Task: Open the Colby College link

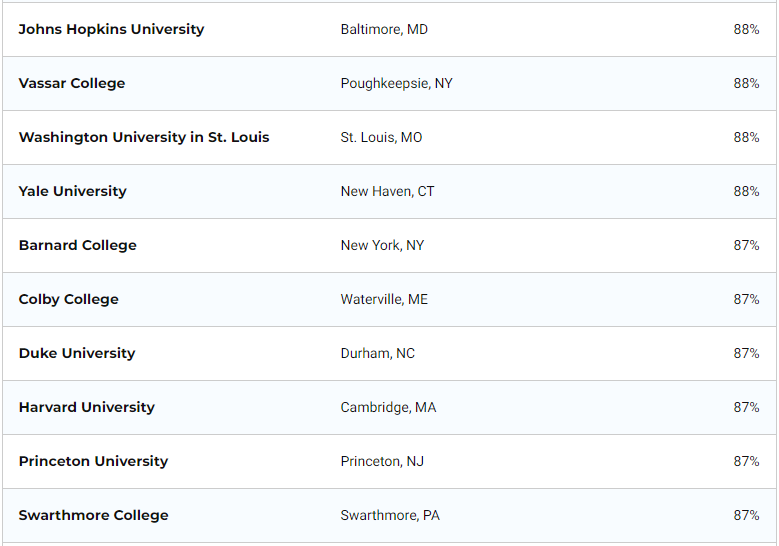Action: pyautogui.click(x=69, y=299)
